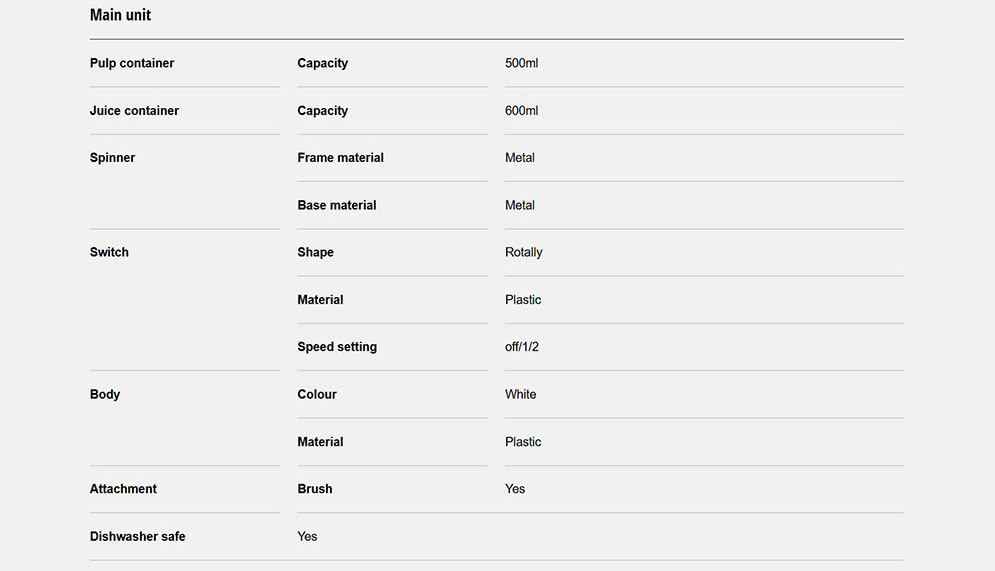Screen dimensions: 995x571
Task: Select the Spinner category label
Action: 112,158
